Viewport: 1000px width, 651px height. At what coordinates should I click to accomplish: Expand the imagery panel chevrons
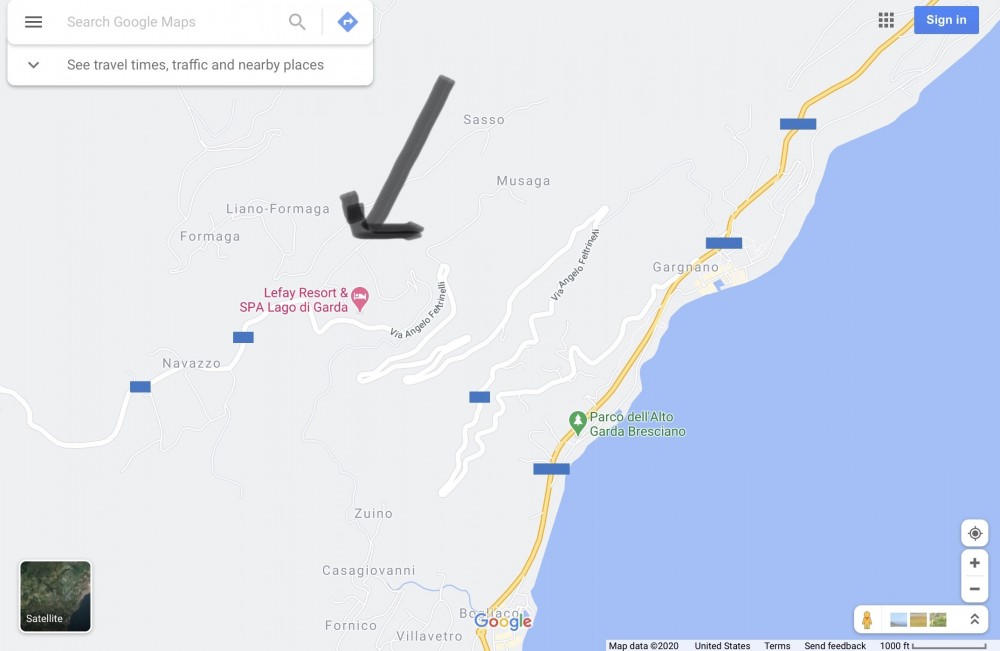pos(974,619)
